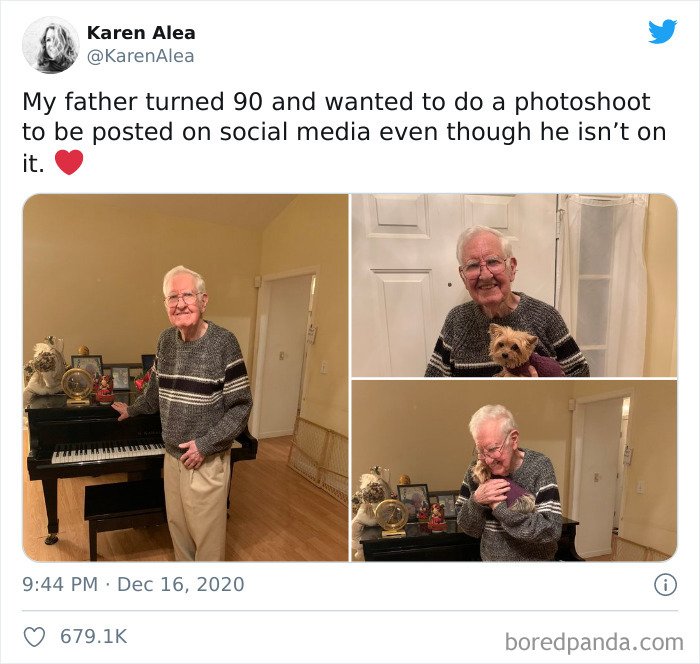700x664 pixels.
Task: Click the Twitter bird logo
Action: [x=662, y=32]
